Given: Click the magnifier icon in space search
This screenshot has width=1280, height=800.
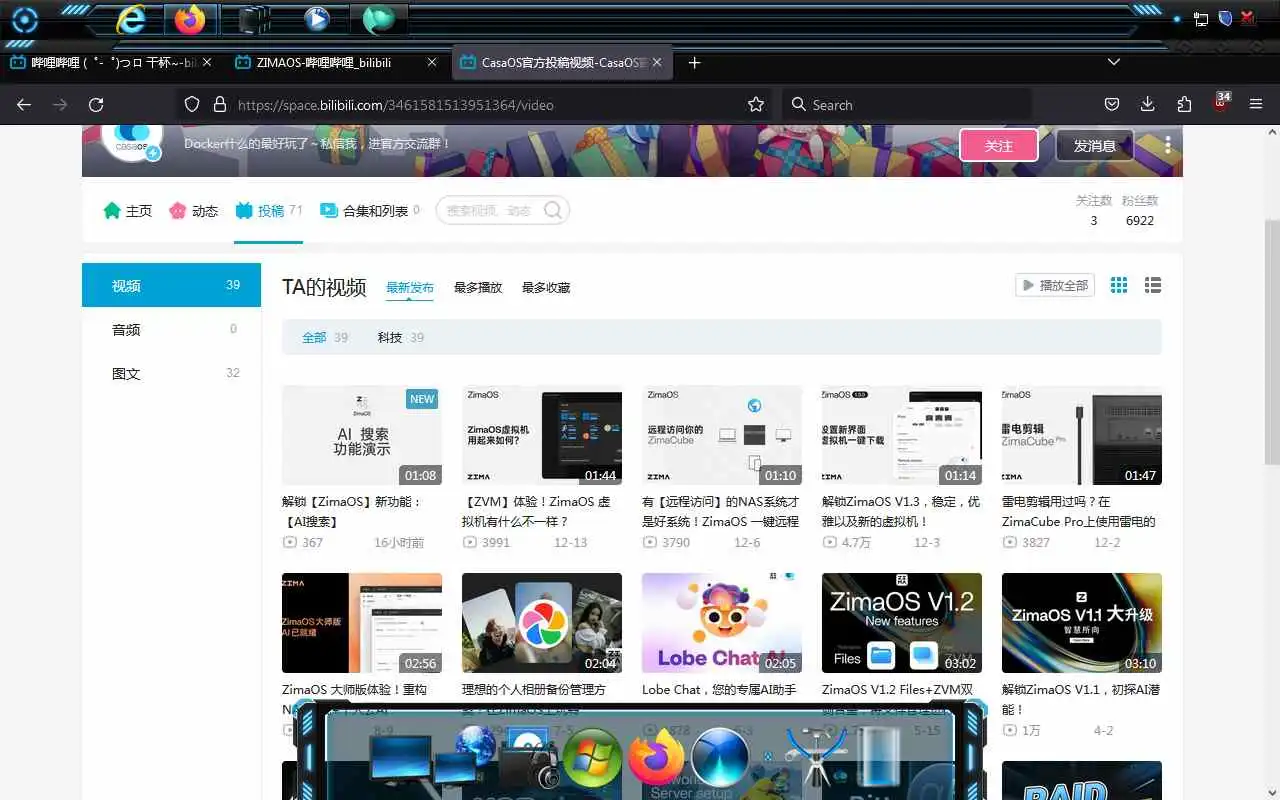Looking at the screenshot, I should (553, 210).
